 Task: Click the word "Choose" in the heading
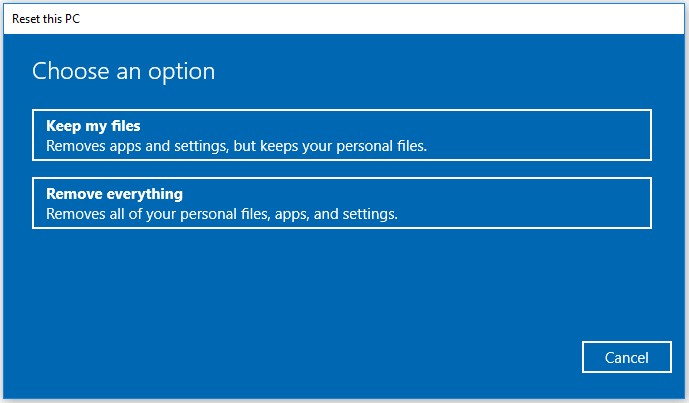66,71
